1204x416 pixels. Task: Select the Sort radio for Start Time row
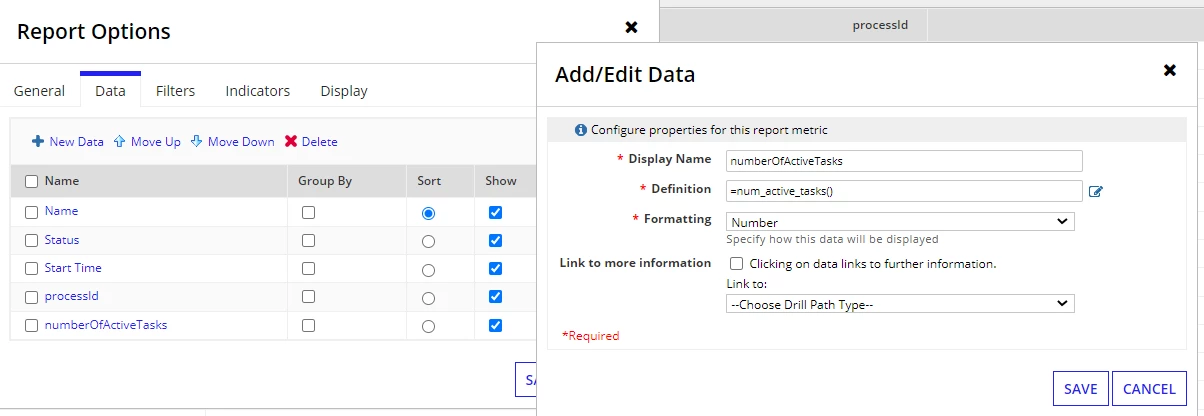coord(428,270)
